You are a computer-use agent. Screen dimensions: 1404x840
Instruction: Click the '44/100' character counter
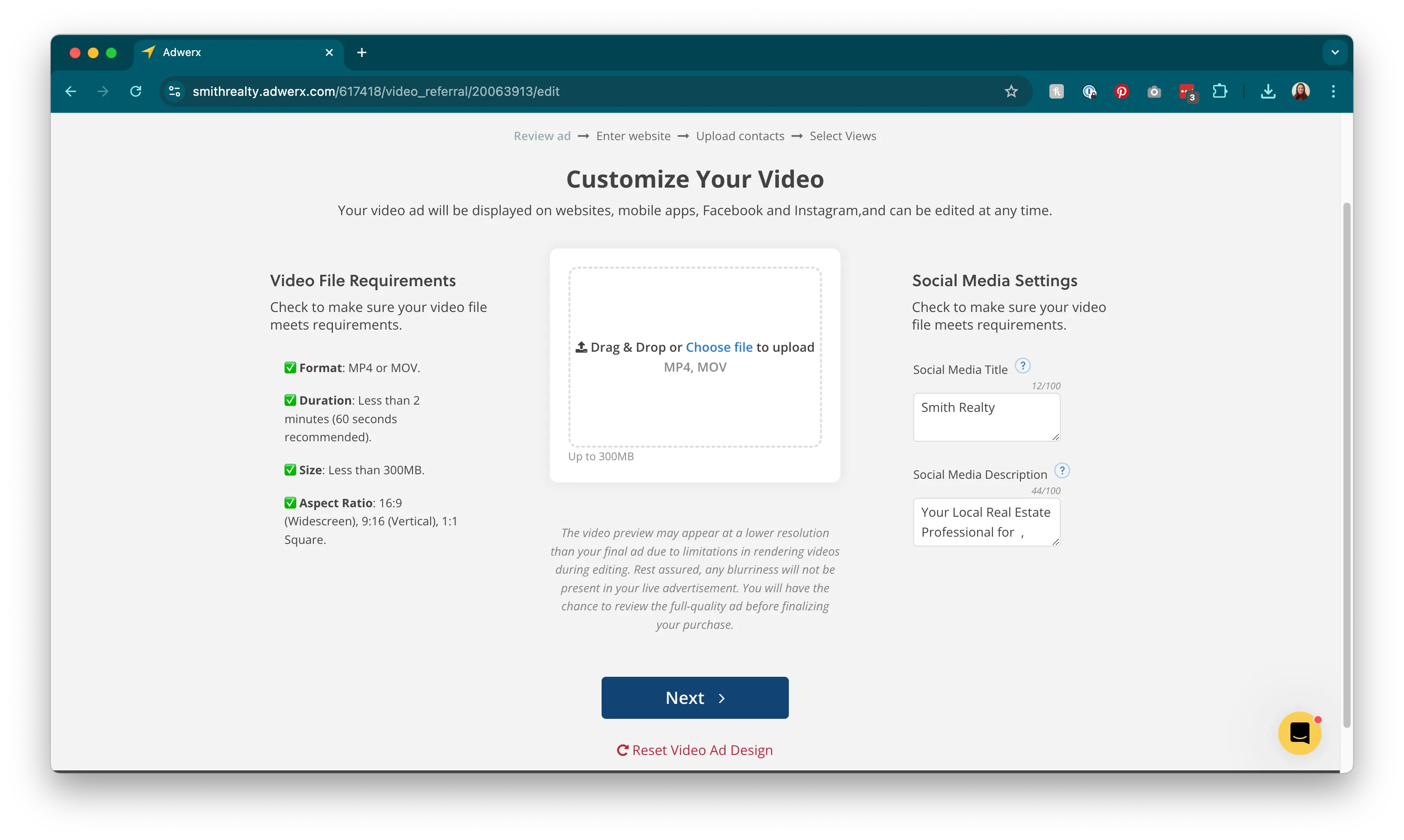click(x=1046, y=491)
